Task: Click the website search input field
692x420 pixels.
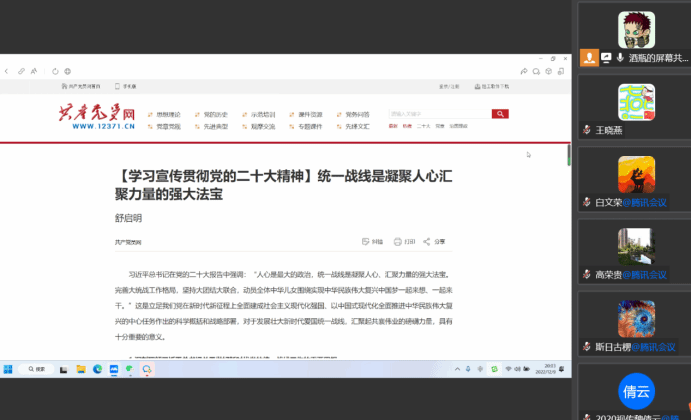Action: point(438,114)
